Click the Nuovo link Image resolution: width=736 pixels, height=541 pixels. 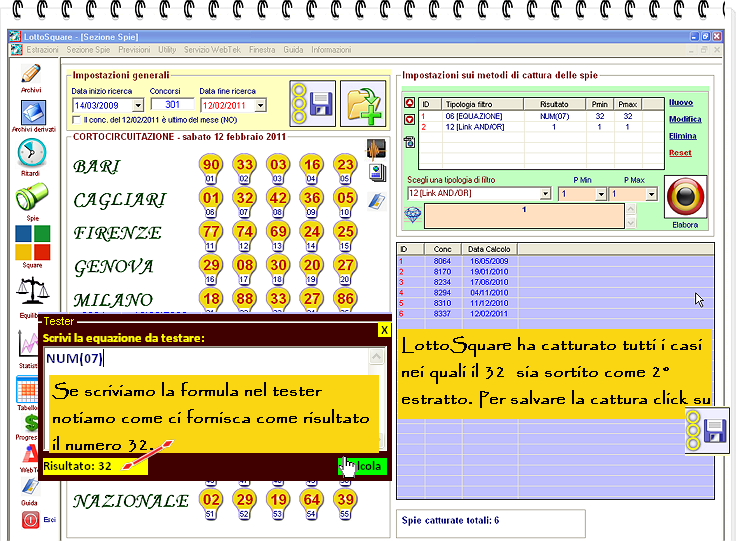click(681, 102)
